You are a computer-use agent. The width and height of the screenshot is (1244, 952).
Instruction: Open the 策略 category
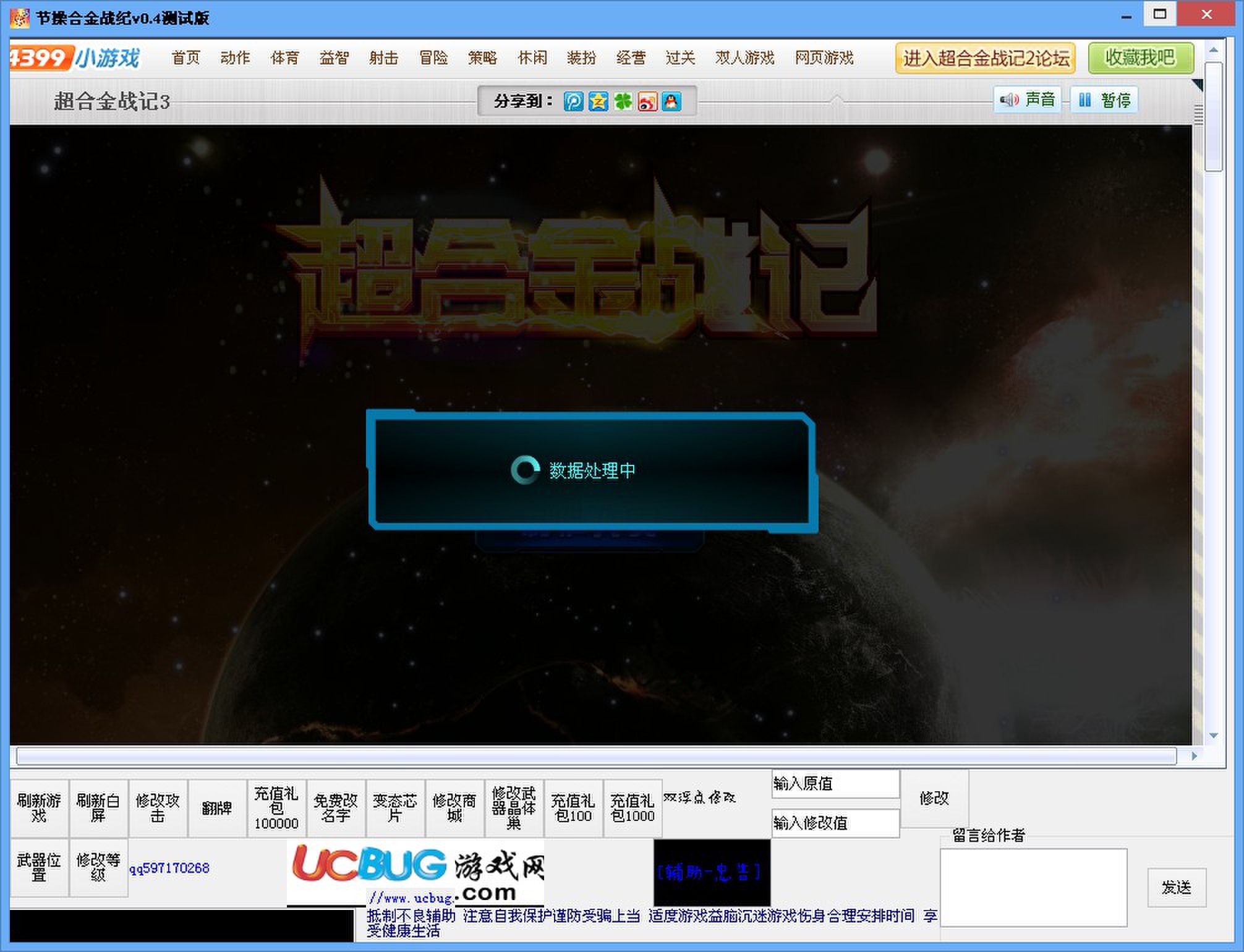tap(483, 57)
